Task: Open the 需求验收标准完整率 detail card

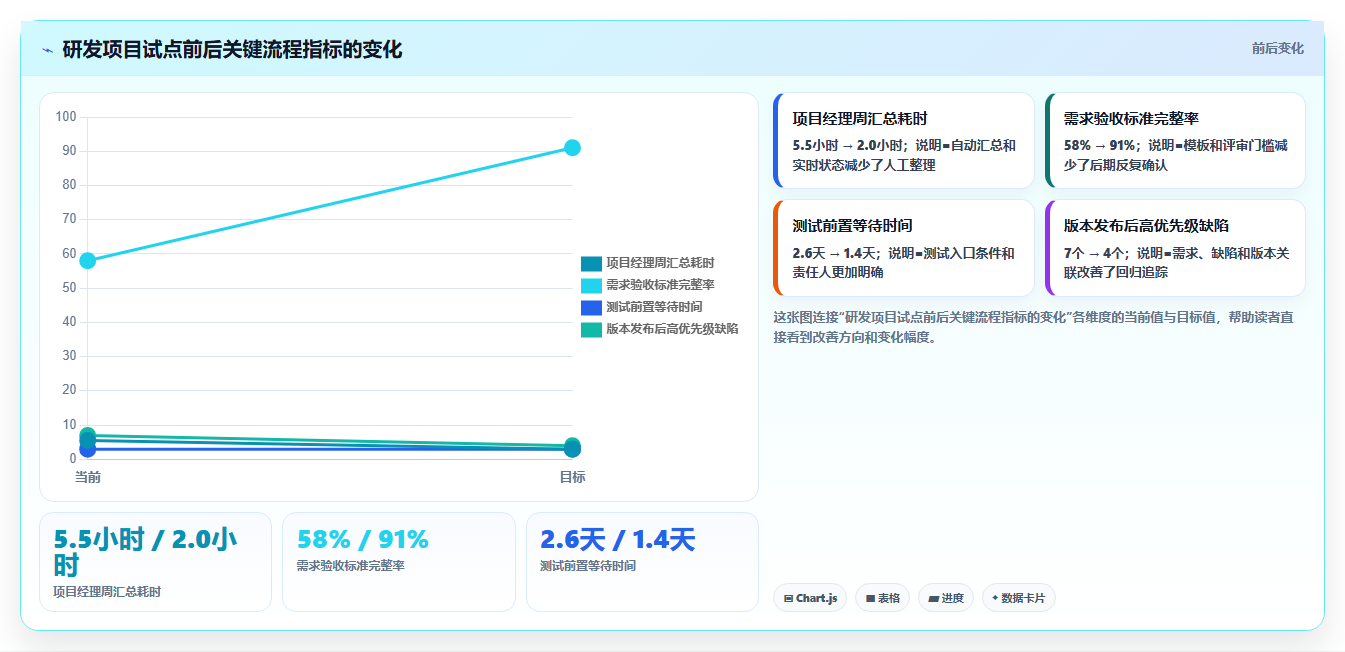Action: coord(1175,141)
